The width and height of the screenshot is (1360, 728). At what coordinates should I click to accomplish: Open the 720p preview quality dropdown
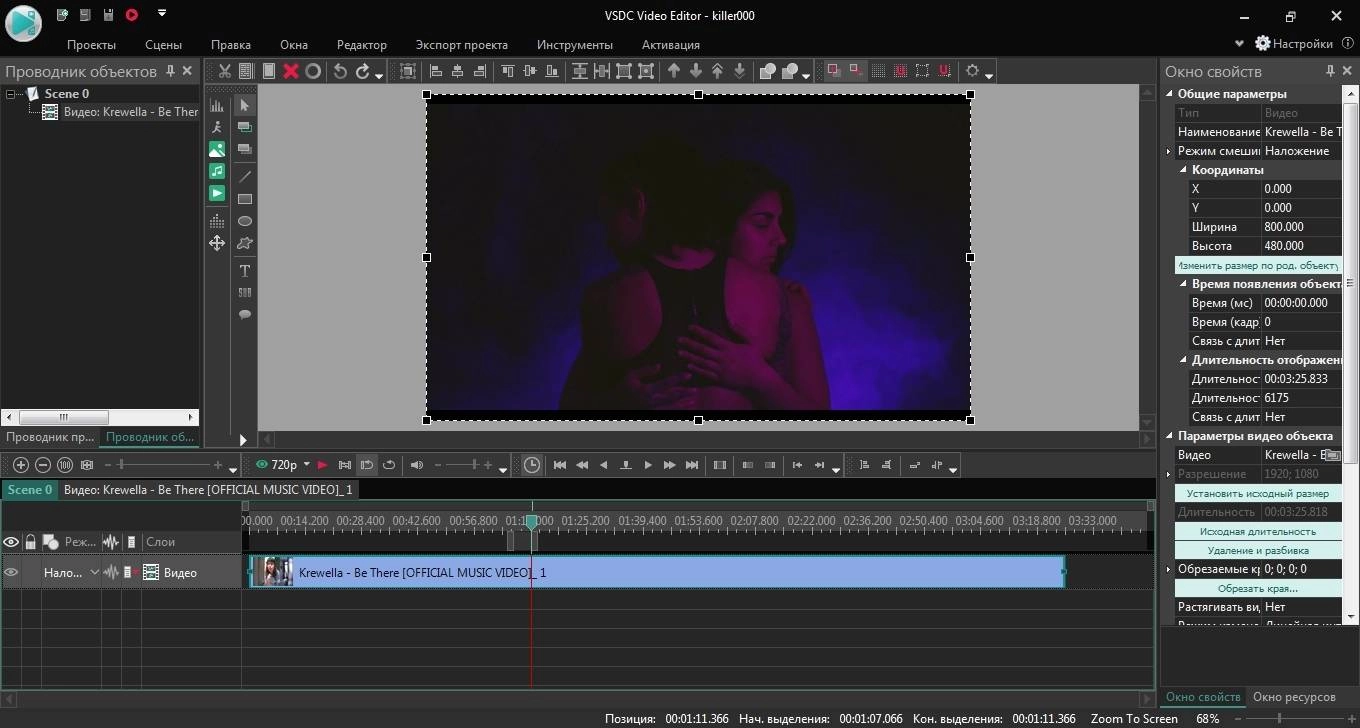pos(306,465)
